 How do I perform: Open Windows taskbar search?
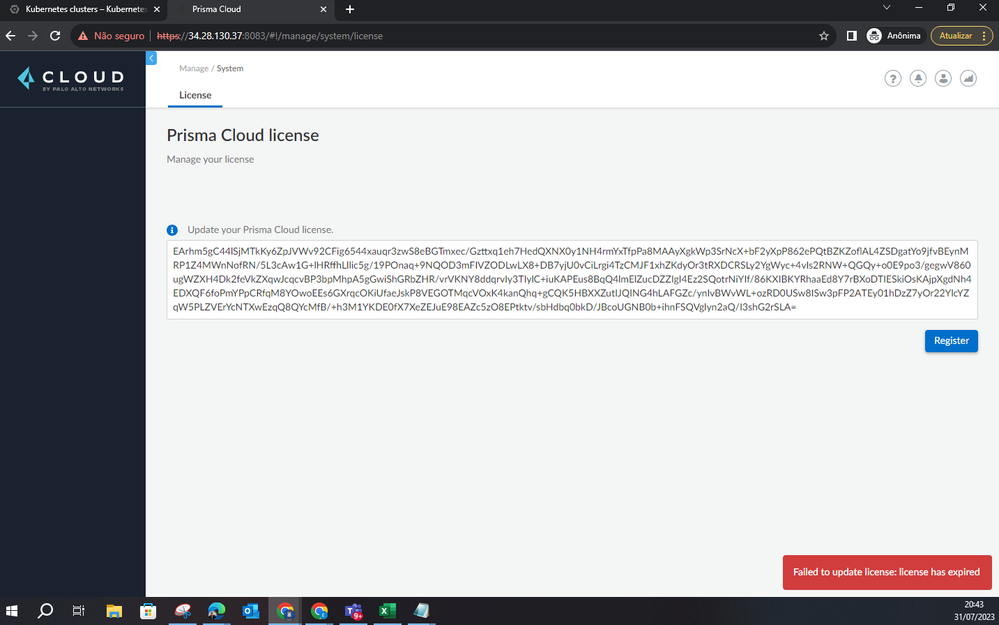[x=45, y=611]
